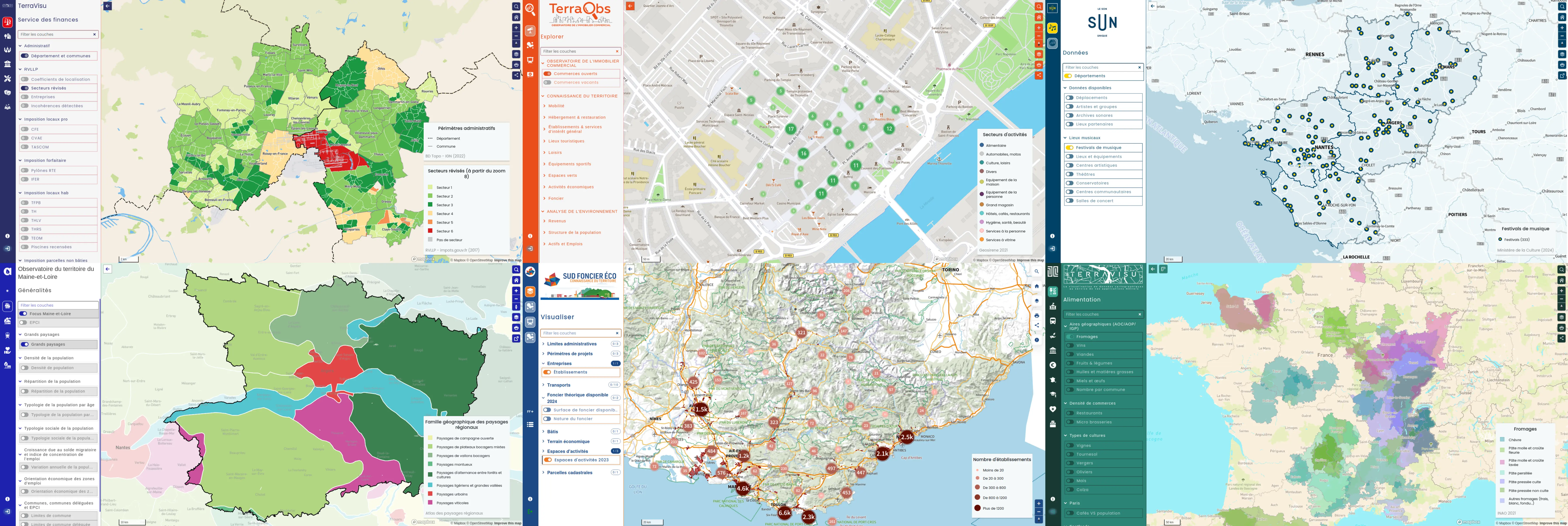Select the orange layers icon in the Sud Foncier Éco sidebar
1568x526 pixels.
pyautogui.click(x=530, y=292)
